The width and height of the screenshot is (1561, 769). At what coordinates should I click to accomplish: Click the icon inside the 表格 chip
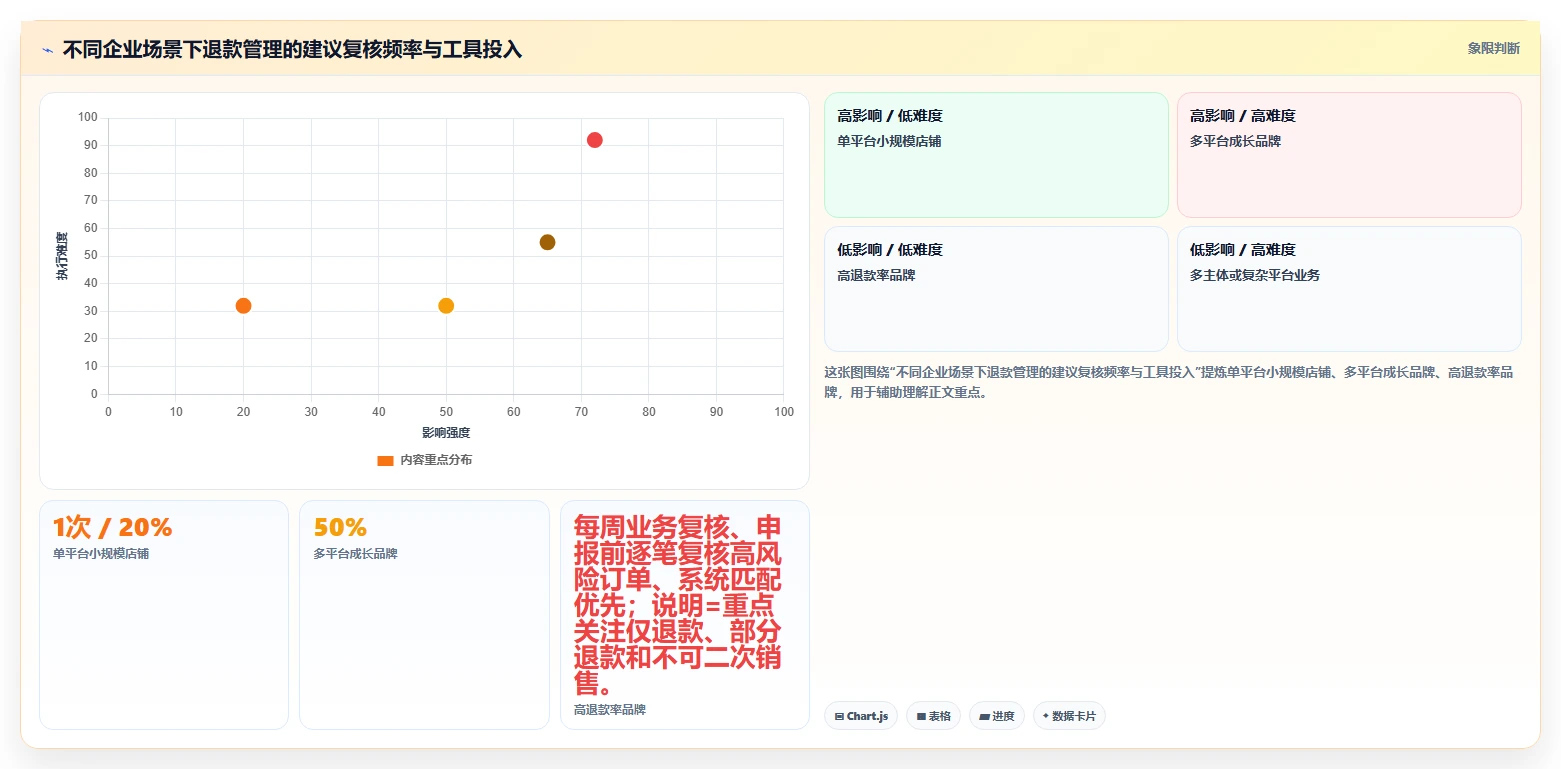pyautogui.click(x=921, y=717)
